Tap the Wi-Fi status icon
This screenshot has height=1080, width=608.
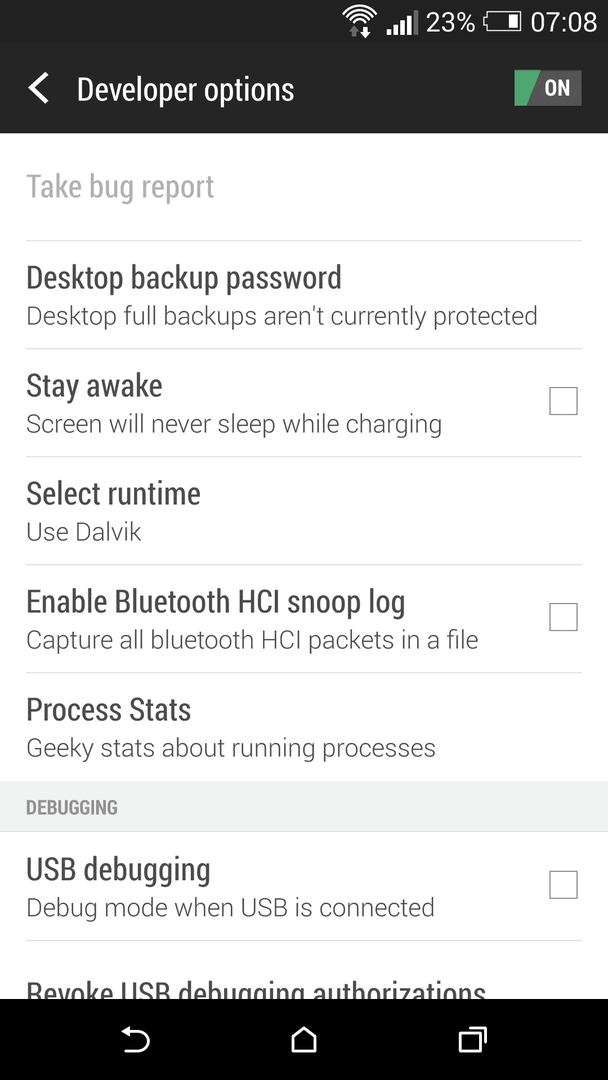[359, 21]
